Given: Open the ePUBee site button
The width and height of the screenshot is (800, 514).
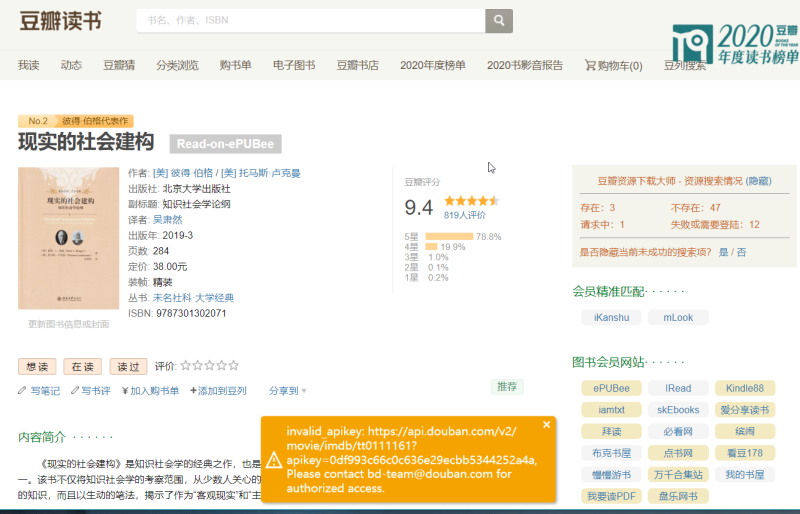Looking at the screenshot, I should pyautogui.click(x=611, y=388).
